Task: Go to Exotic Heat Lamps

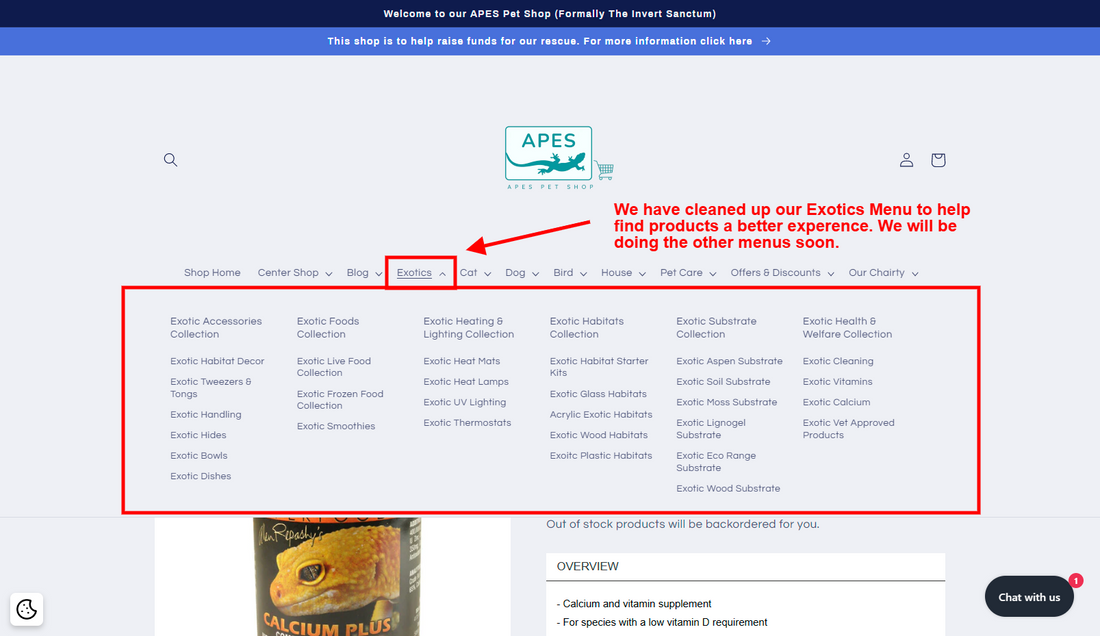Action: point(466,381)
